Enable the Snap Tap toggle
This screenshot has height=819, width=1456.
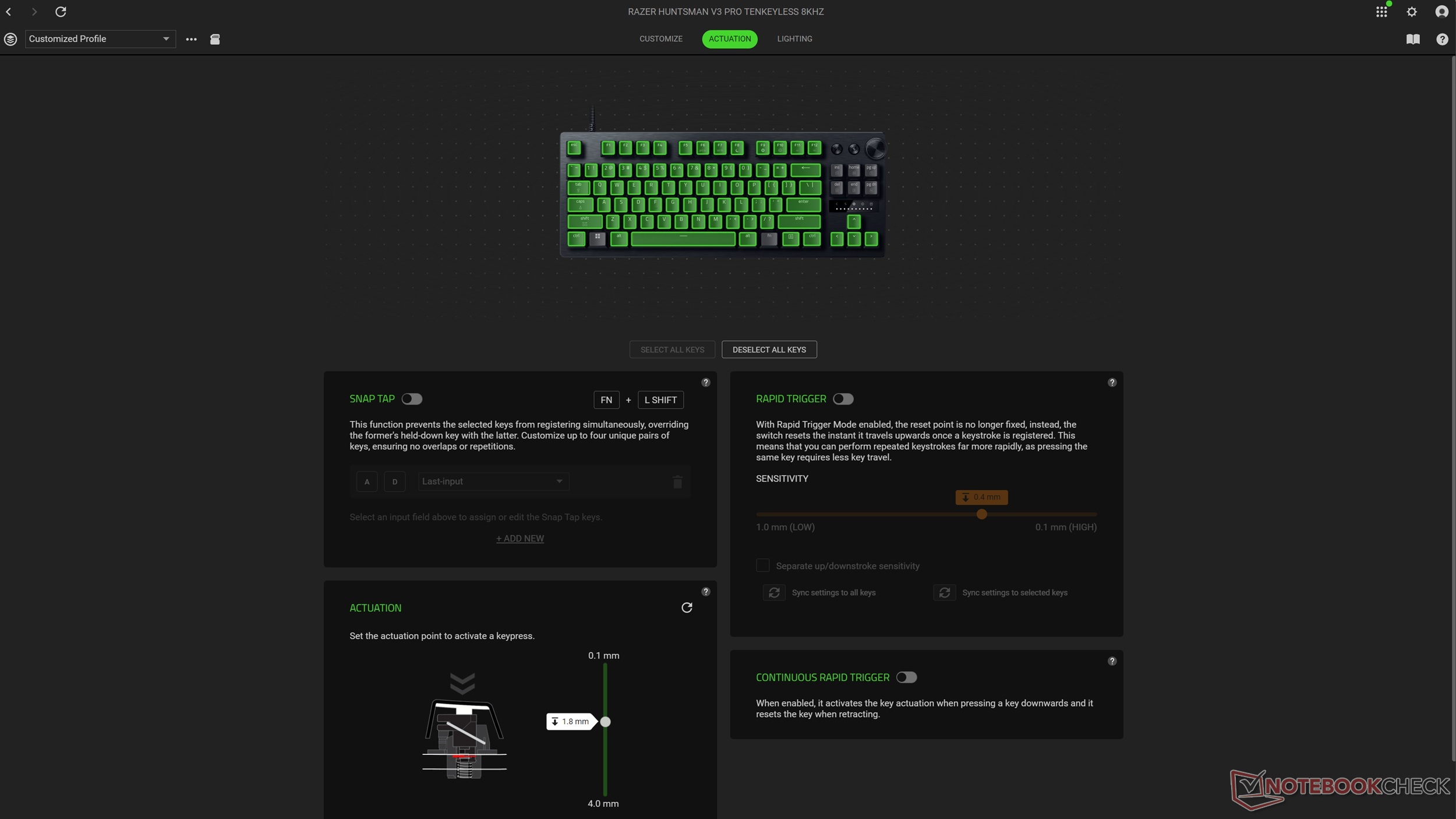tap(412, 399)
